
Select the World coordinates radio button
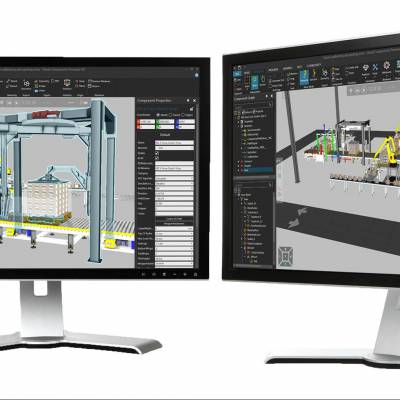click(158, 115)
